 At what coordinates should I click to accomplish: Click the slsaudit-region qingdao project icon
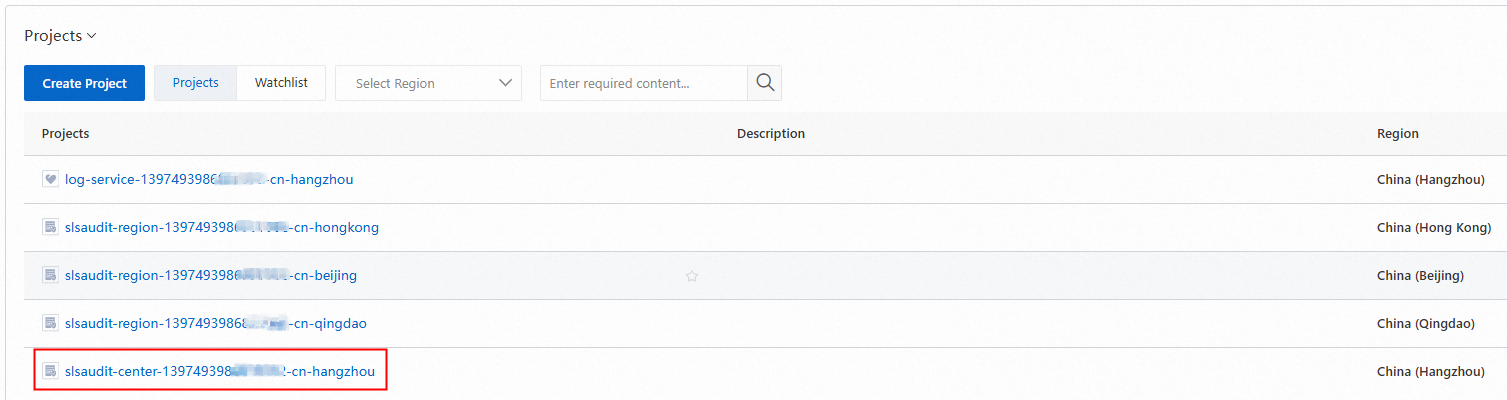[50, 323]
